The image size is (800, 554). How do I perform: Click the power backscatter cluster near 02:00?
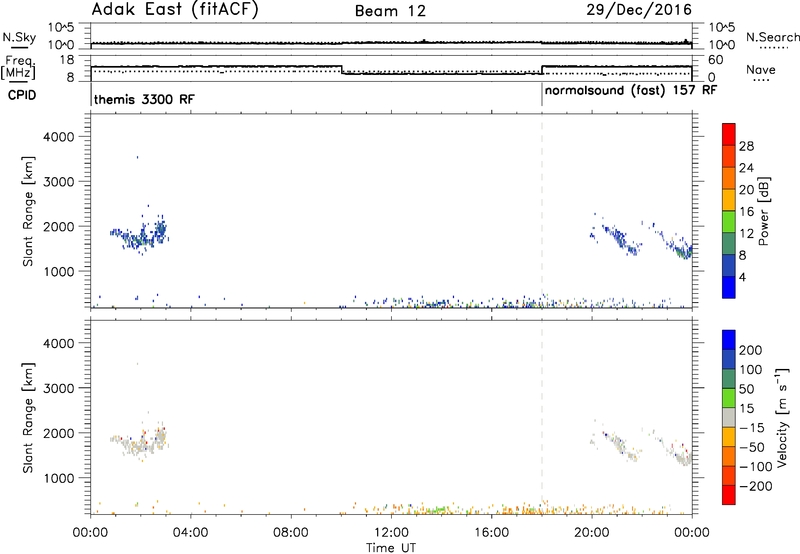coord(140,236)
